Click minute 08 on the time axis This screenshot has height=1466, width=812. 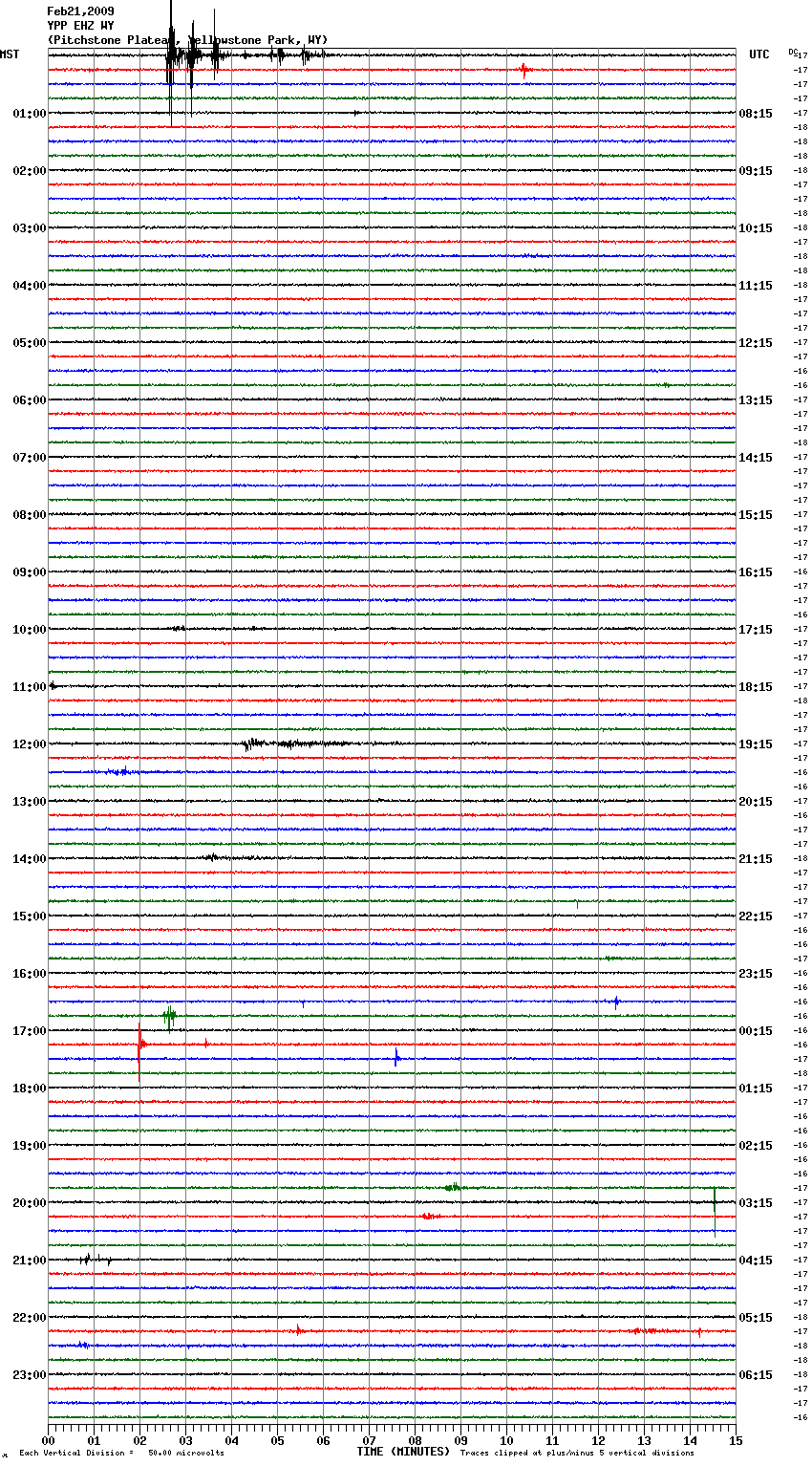[415, 1440]
